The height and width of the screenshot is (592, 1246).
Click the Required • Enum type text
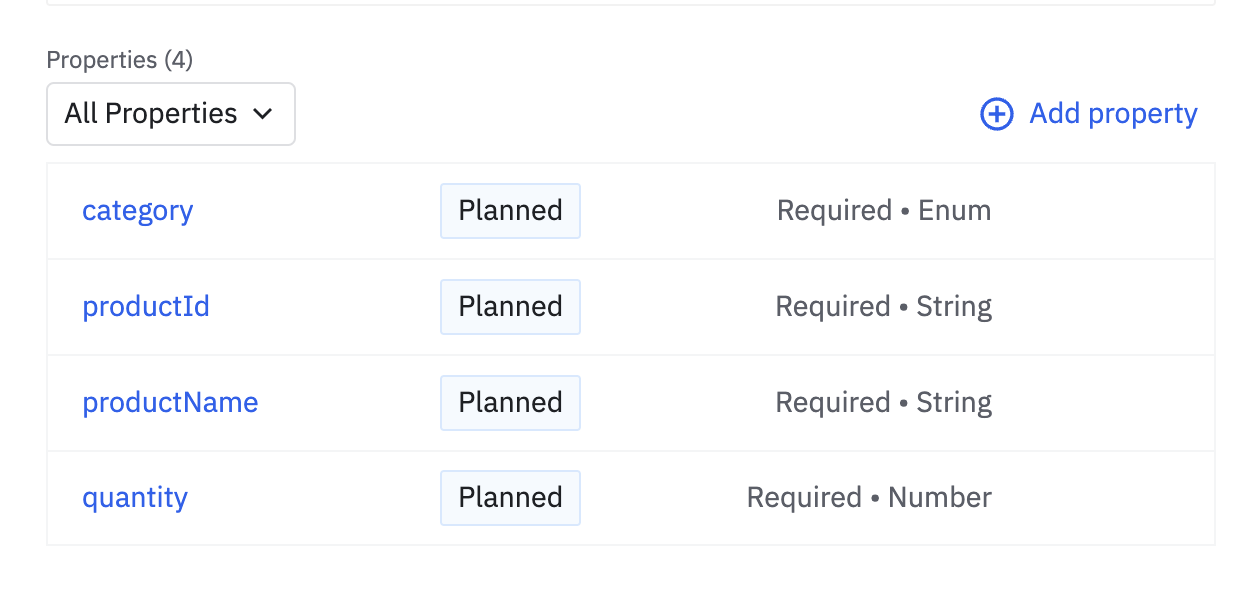[x=884, y=211]
